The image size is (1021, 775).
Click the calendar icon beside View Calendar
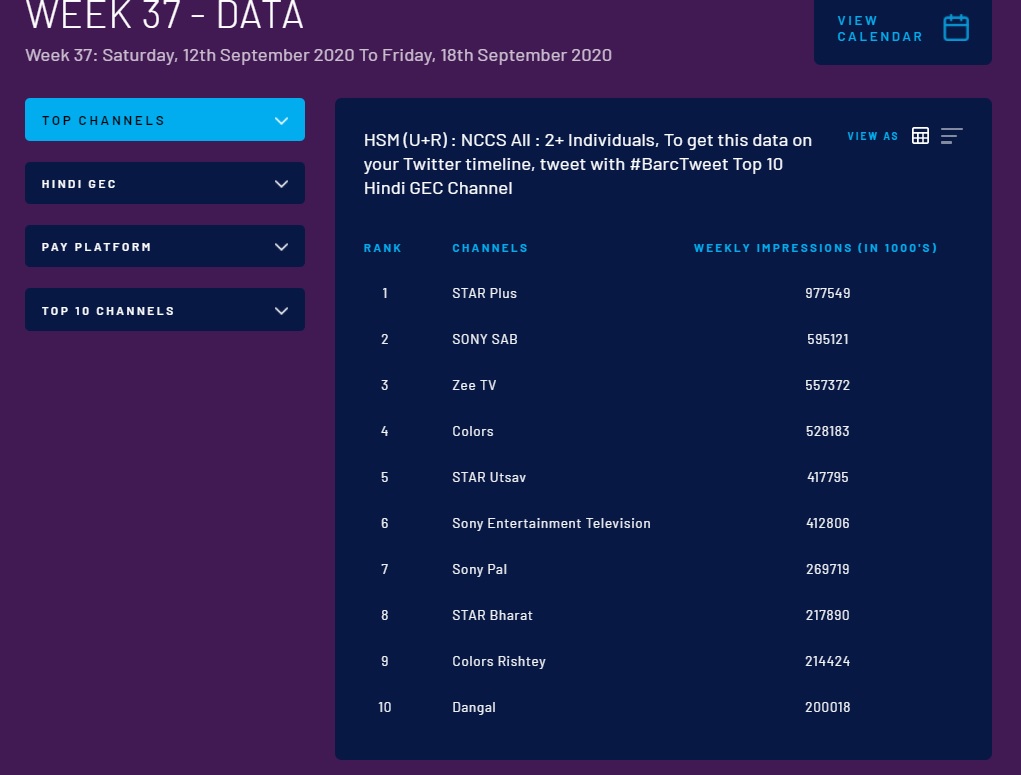956,28
